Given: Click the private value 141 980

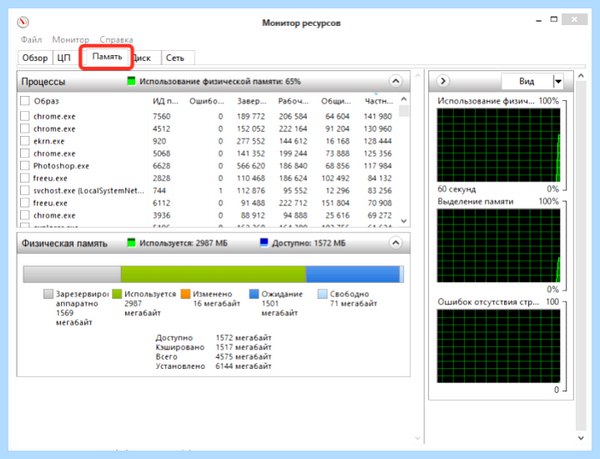Looking at the screenshot, I should (x=378, y=116).
